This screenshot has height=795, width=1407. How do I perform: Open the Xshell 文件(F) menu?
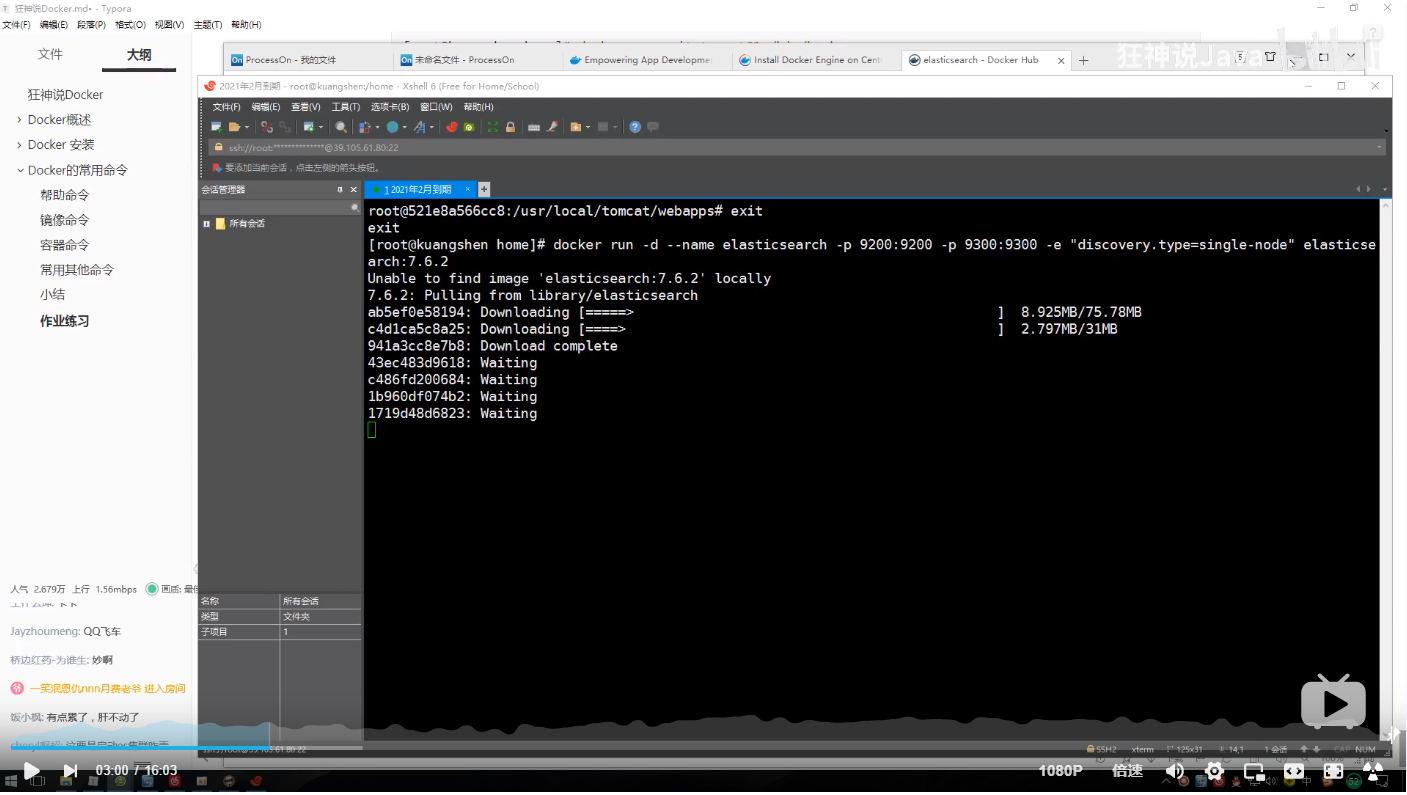pyautogui.click(x=226, y=106)
